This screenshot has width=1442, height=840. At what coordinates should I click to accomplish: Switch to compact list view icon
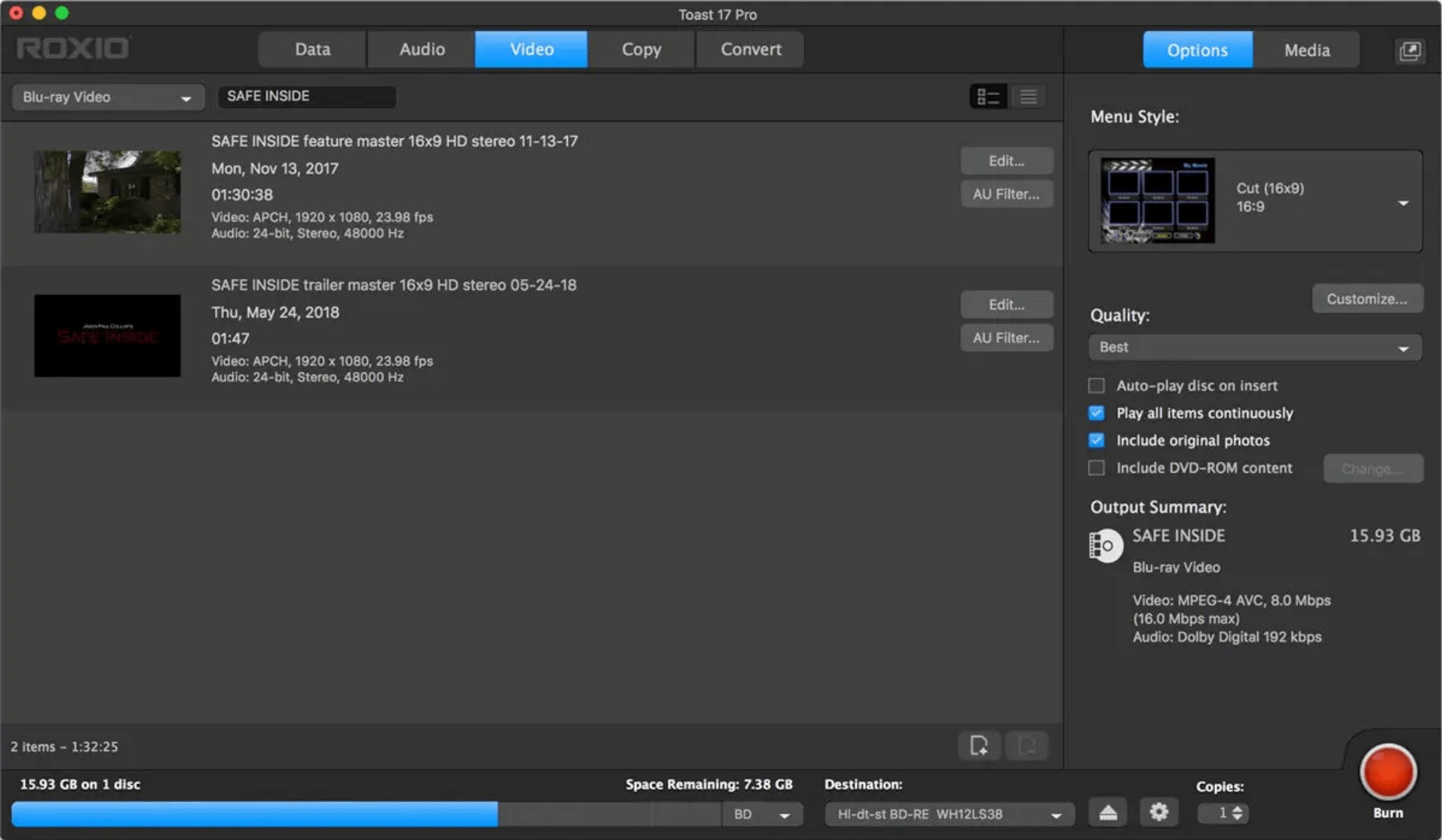coord(1028,97)
